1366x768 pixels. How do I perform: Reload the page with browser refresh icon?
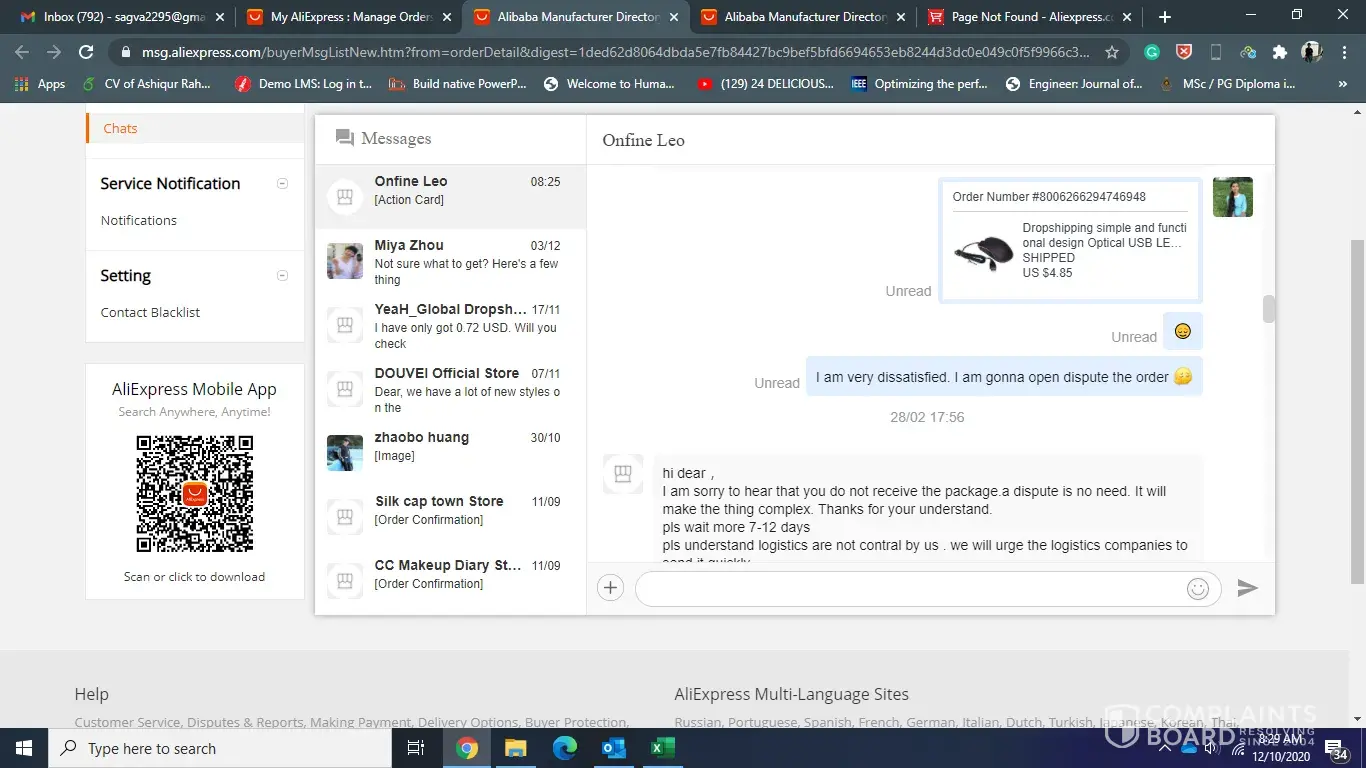pos(86,52)
